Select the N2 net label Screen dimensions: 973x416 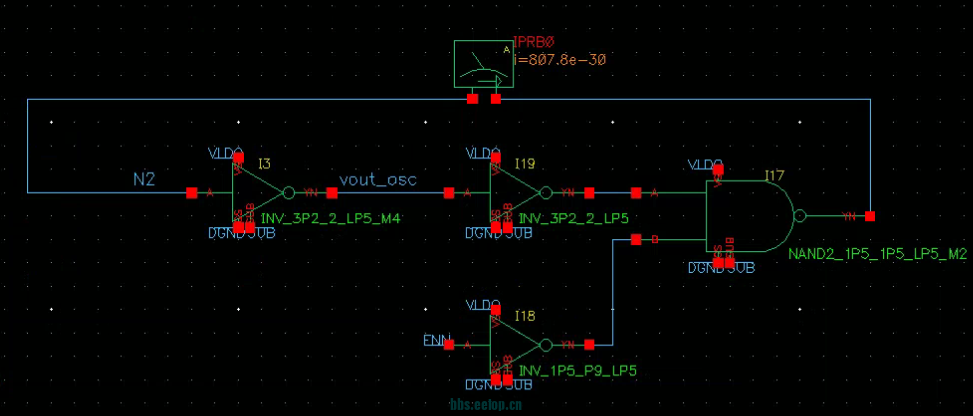pyautogui.click(x=145, y=179)
